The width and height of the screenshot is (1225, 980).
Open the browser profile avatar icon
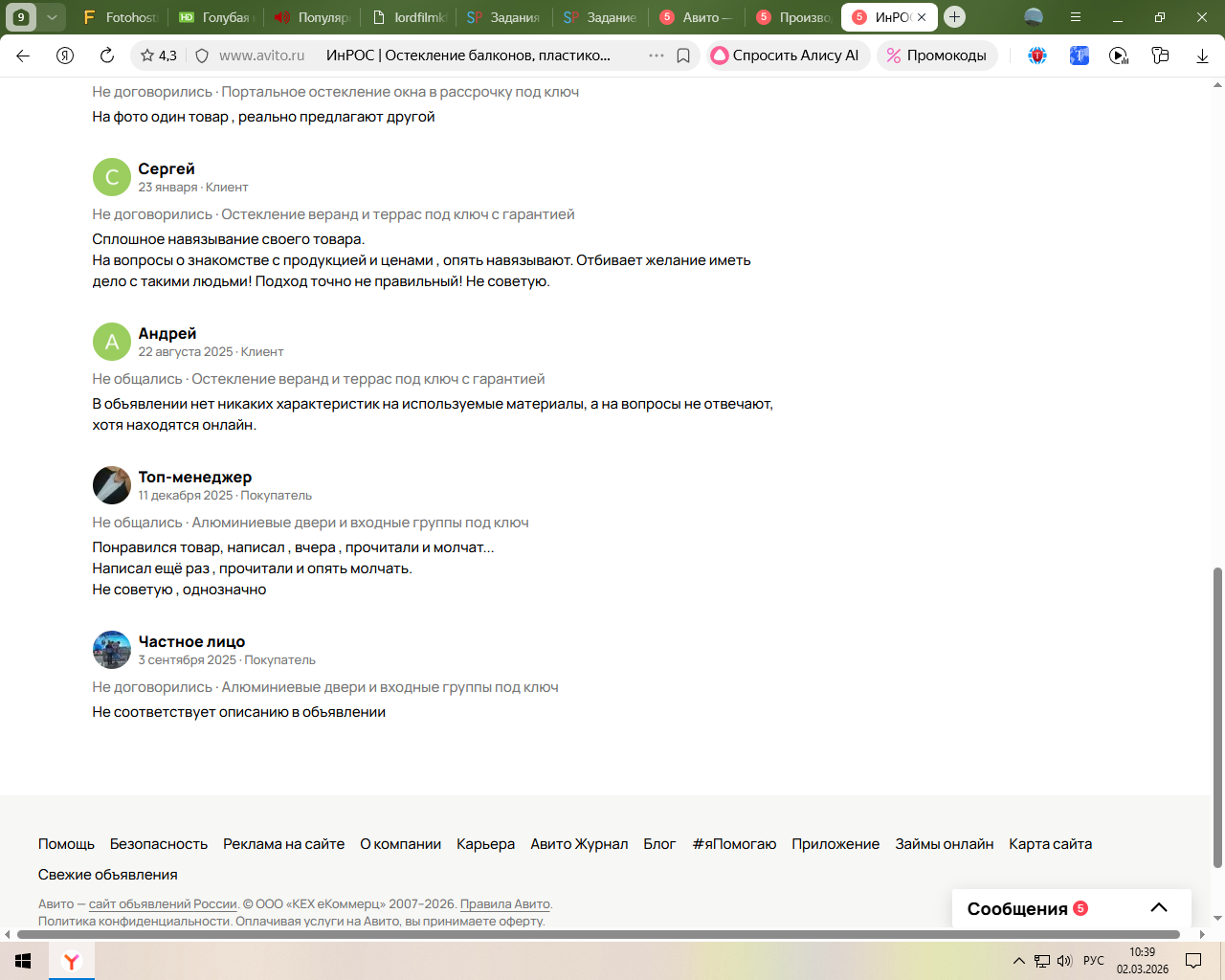[1034, 17]
